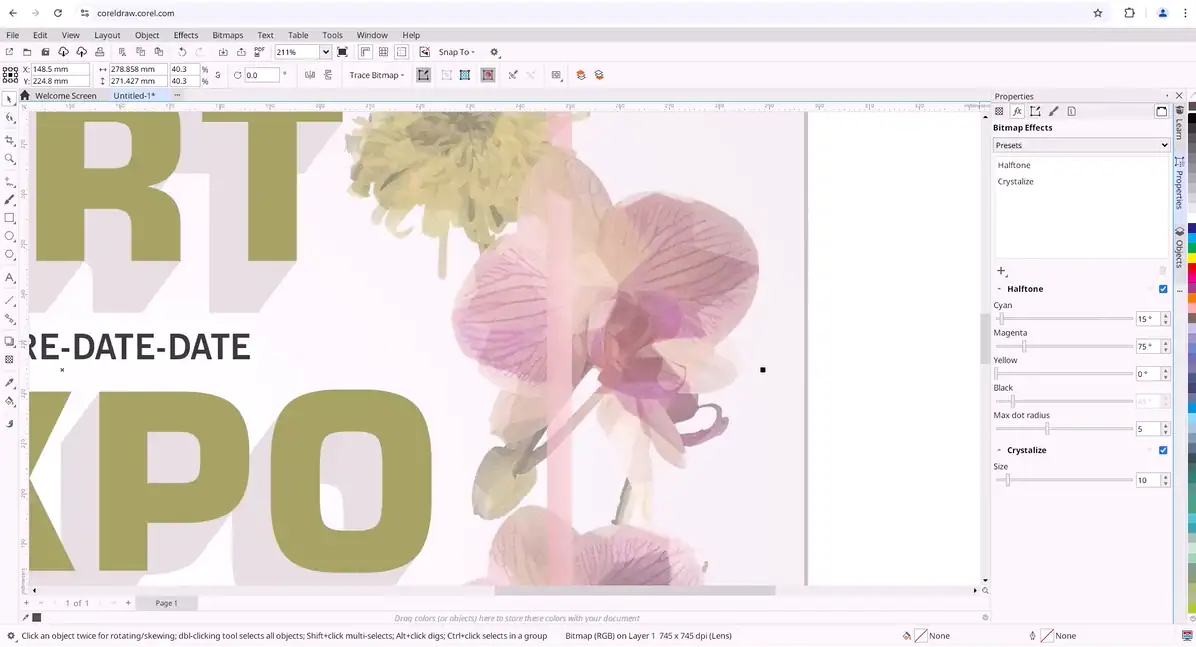This screenshot has width=1196, height=647.
Task: Select Crystalize in the effects list
Action: click(1015, 181)
